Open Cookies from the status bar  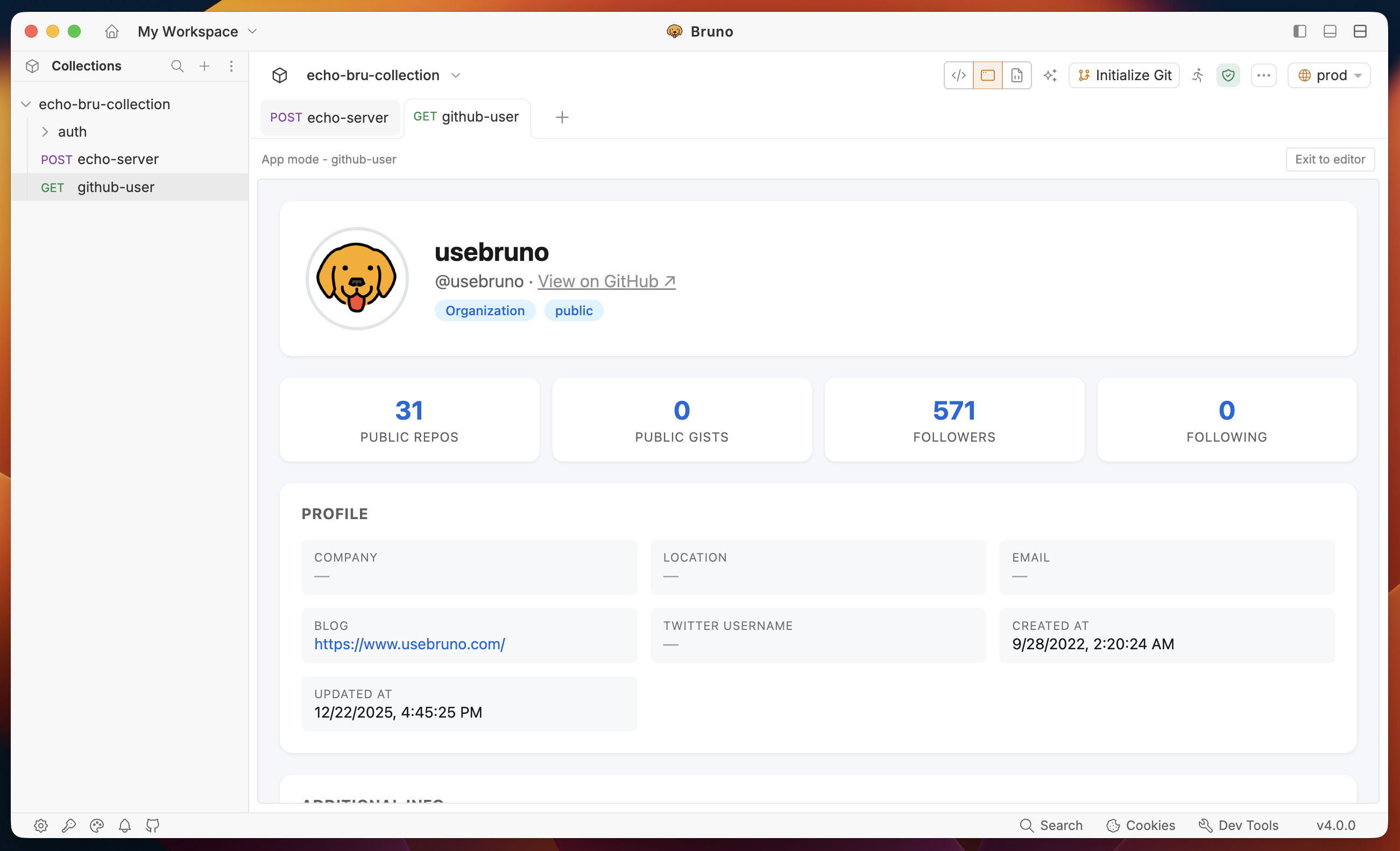click(x=1140, y=825)
